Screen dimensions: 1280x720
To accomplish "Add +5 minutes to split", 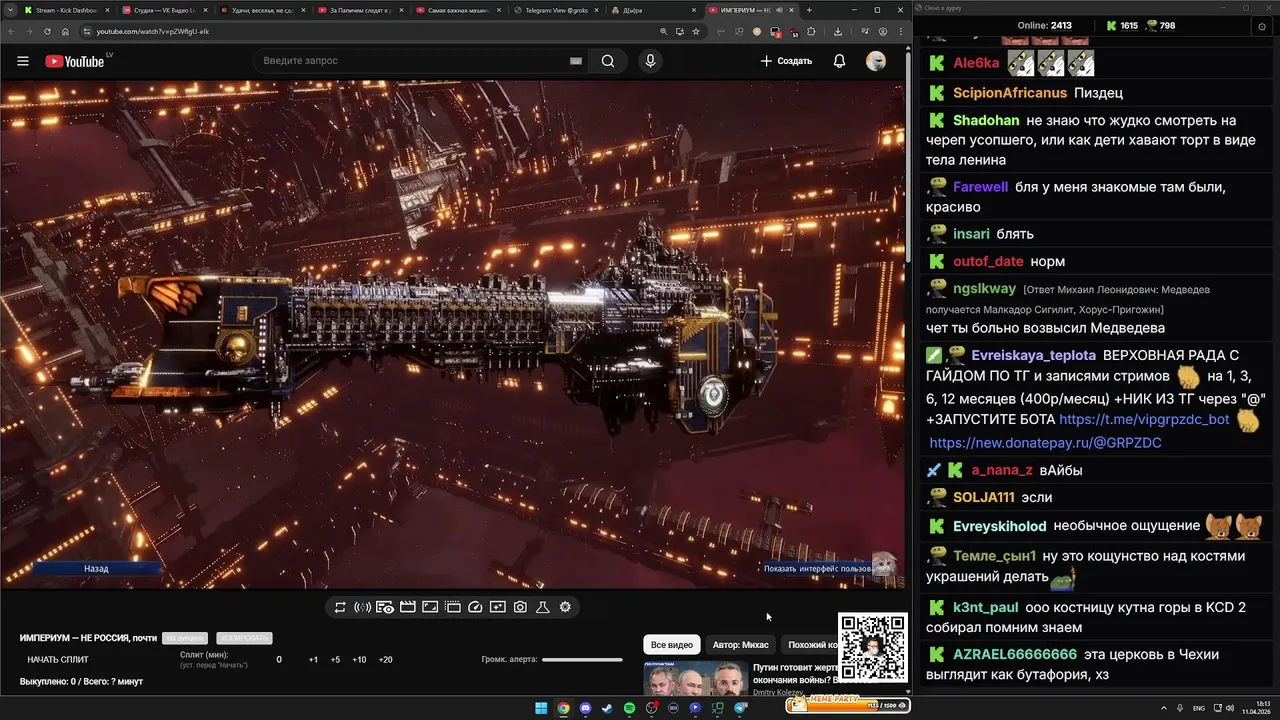I will tap(335, 660).
